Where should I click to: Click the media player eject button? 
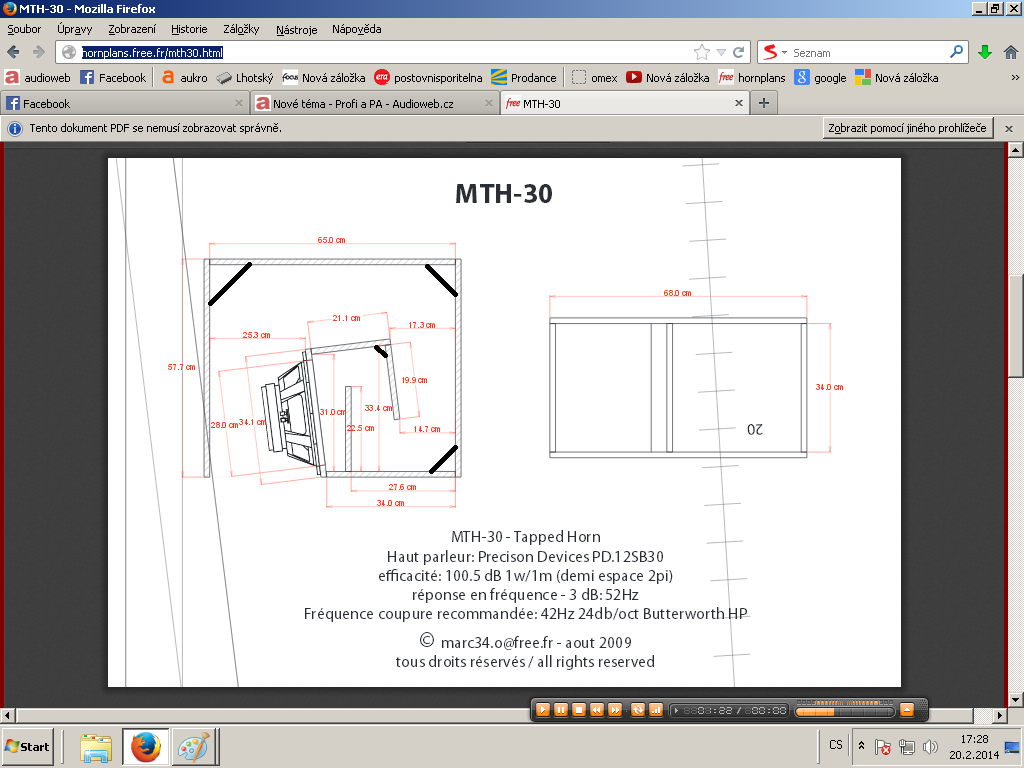tap(906, 710)
